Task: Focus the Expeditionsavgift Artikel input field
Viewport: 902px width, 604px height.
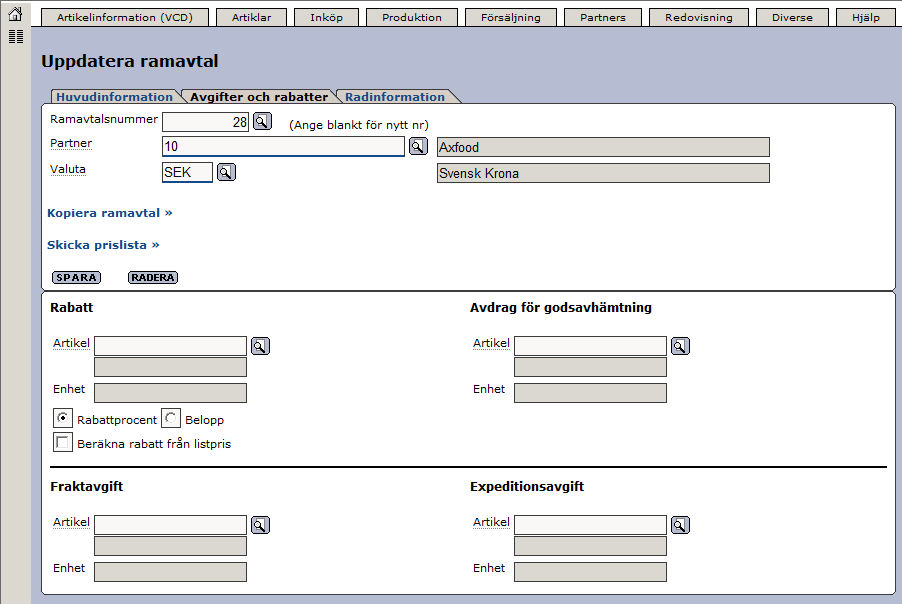Action: point(590,525)
